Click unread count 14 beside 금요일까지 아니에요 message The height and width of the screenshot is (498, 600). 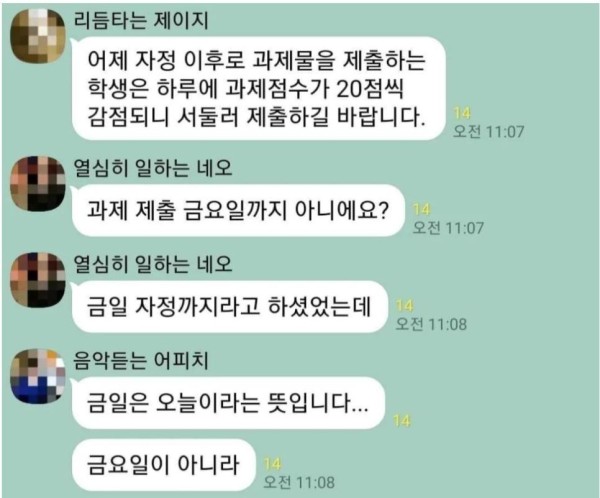point(422,209)
